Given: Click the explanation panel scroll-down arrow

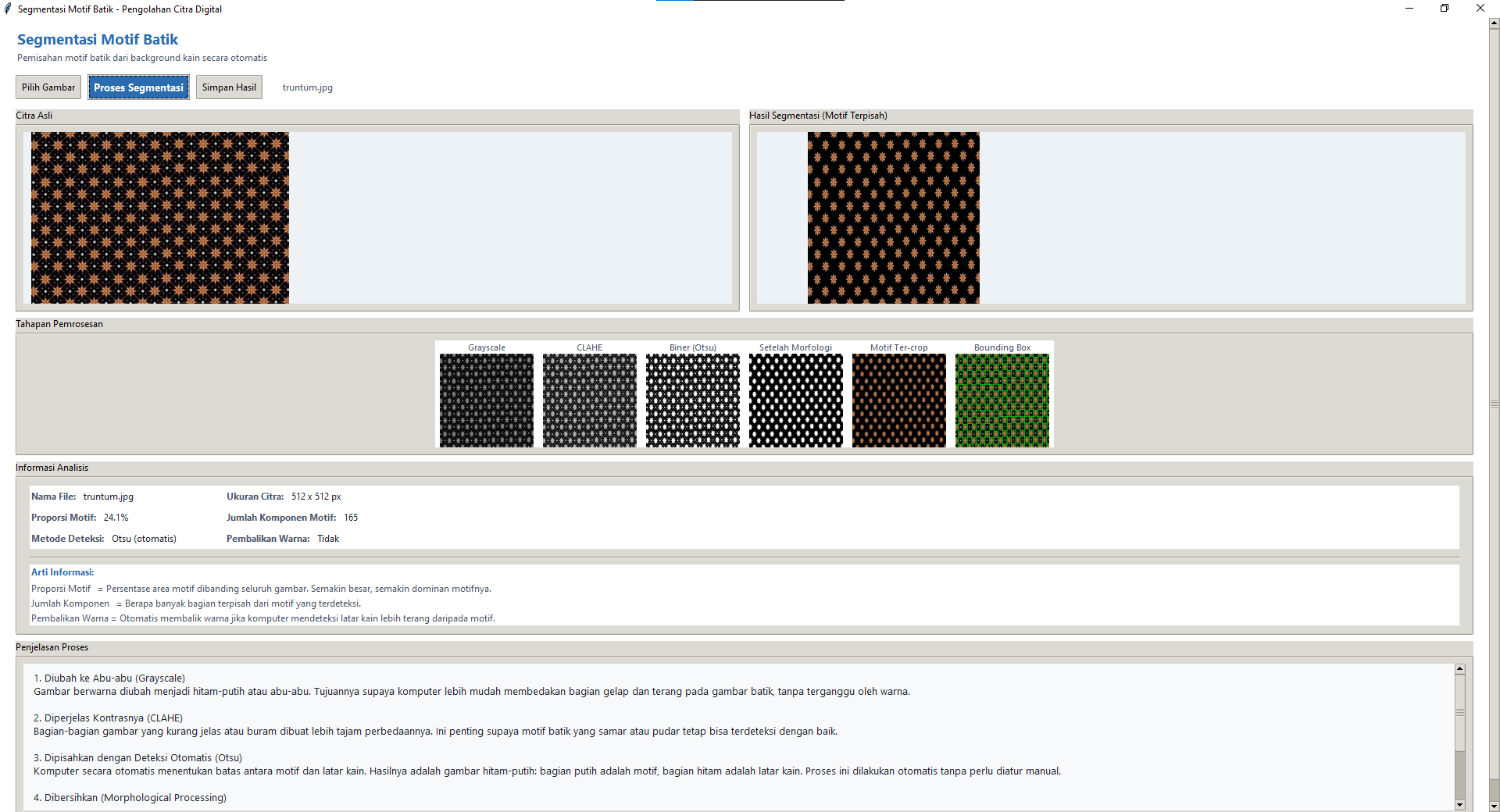Looking at the screenshot, I should coord(1459,805).
